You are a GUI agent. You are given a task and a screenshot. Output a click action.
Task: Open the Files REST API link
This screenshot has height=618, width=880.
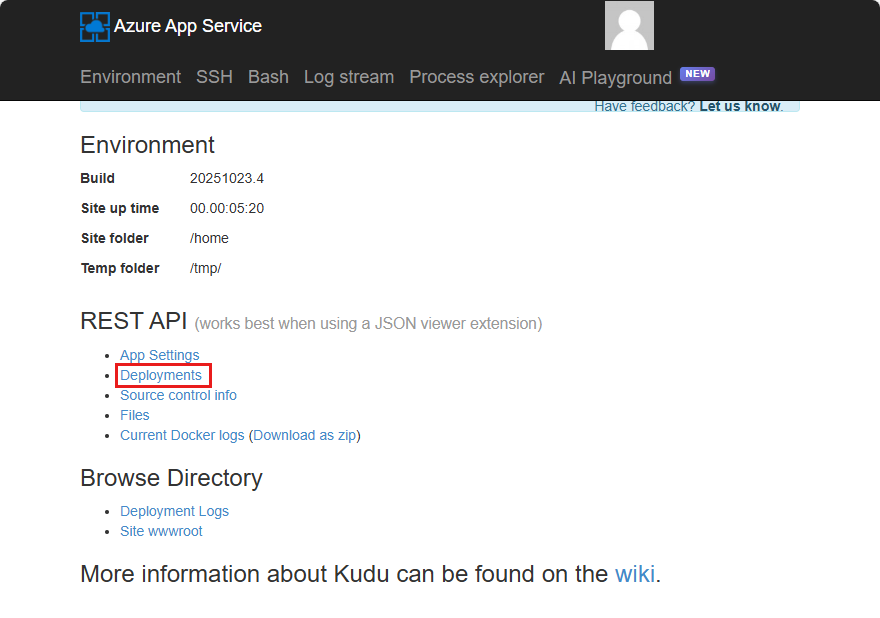(135, 415)
